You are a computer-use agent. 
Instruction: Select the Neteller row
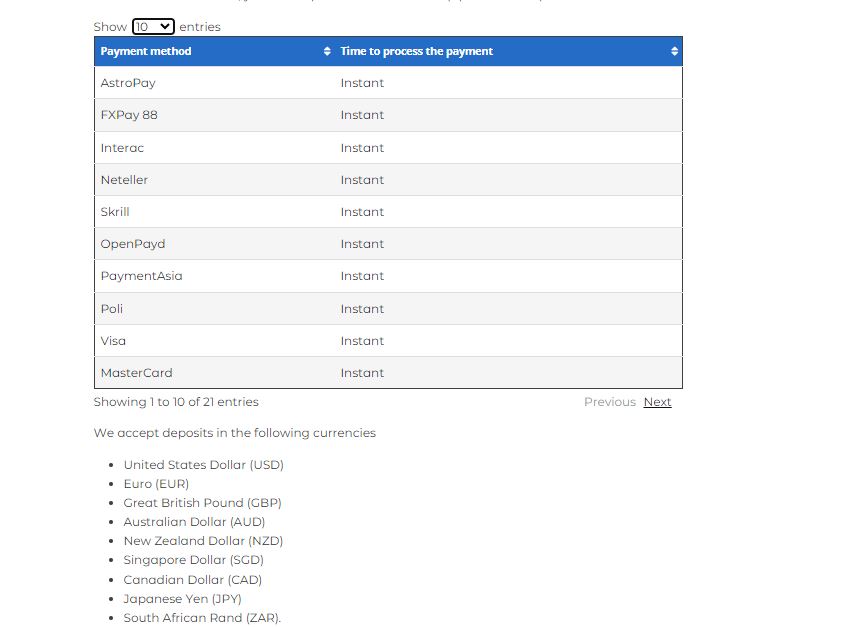pyautogui.click(x=124, y=180)
